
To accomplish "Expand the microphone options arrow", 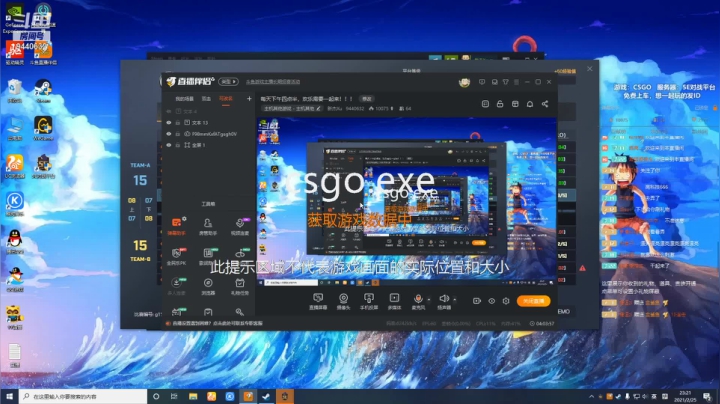I will [429, 299].
